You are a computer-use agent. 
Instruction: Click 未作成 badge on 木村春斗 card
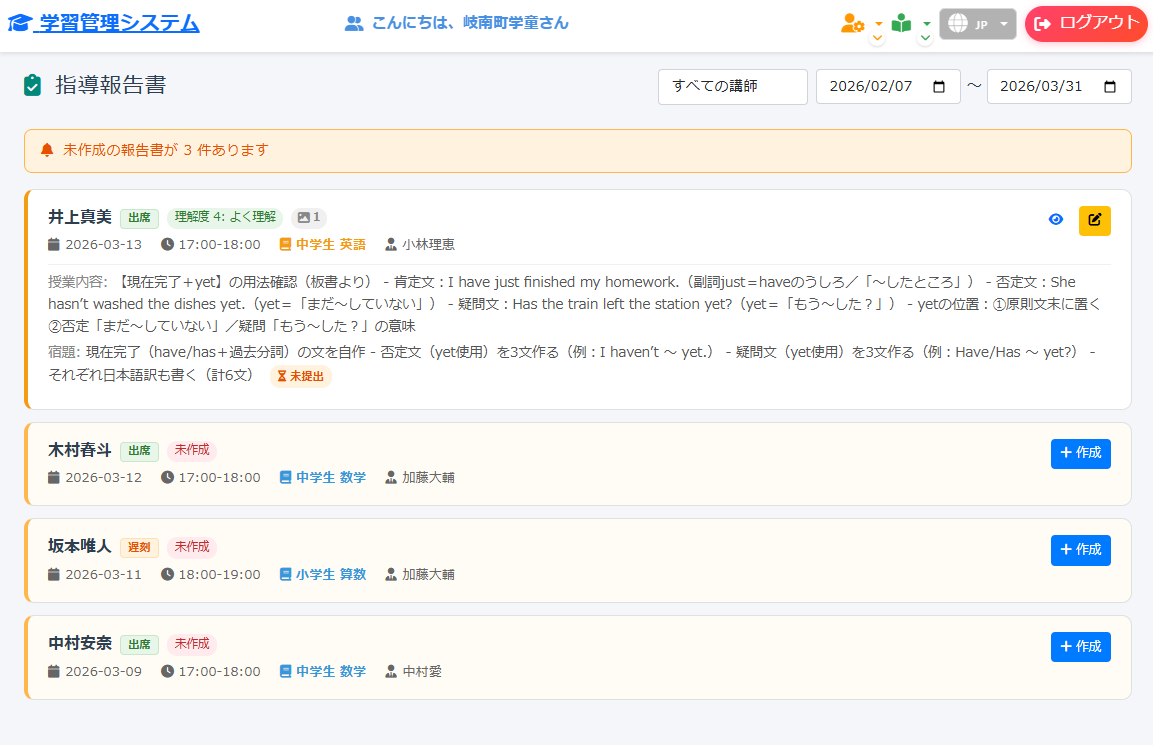click(192, 450)
